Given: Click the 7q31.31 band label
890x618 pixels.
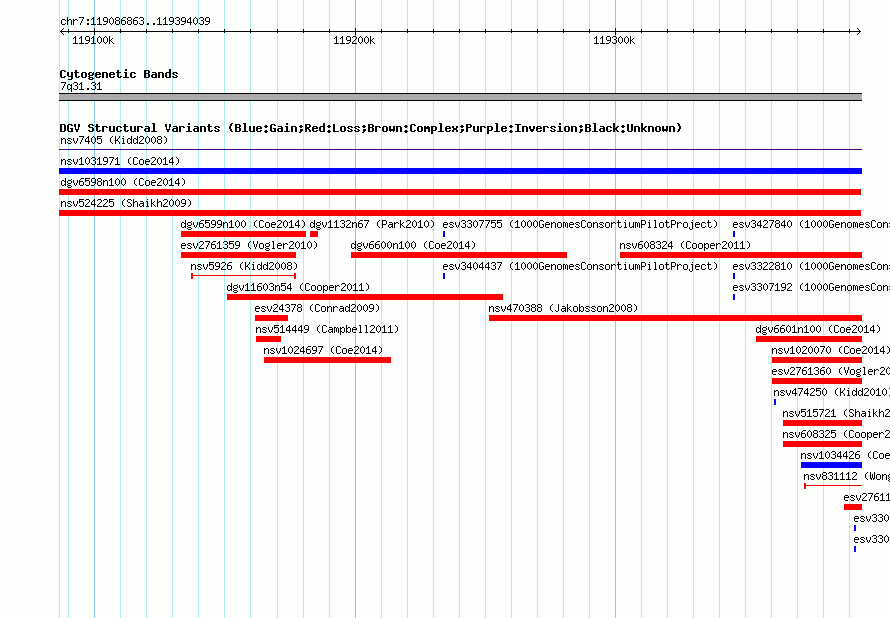Looking at the screenshot, I should pos(81,86).
